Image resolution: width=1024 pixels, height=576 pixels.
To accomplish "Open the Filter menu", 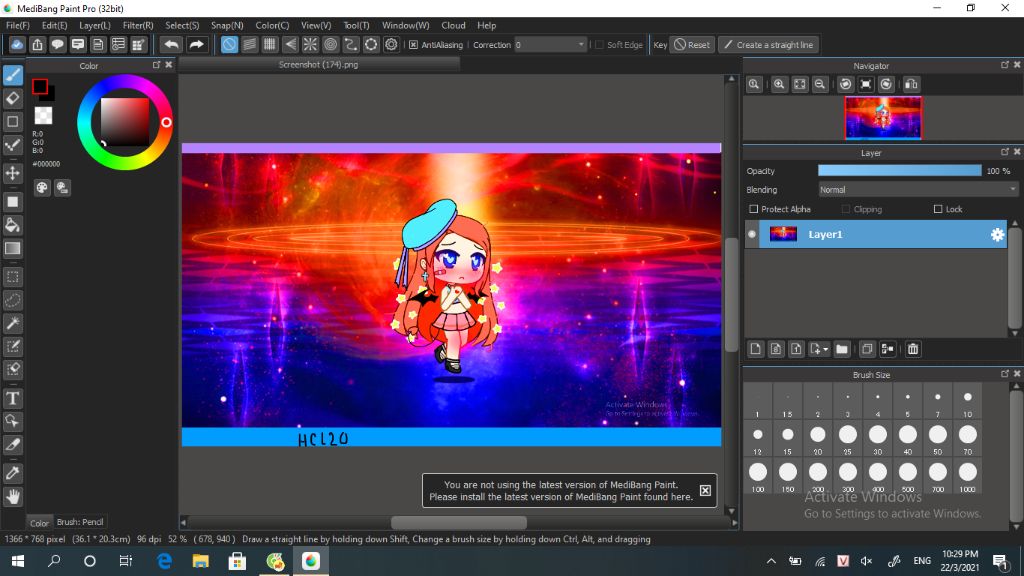I will coord(138,25).
